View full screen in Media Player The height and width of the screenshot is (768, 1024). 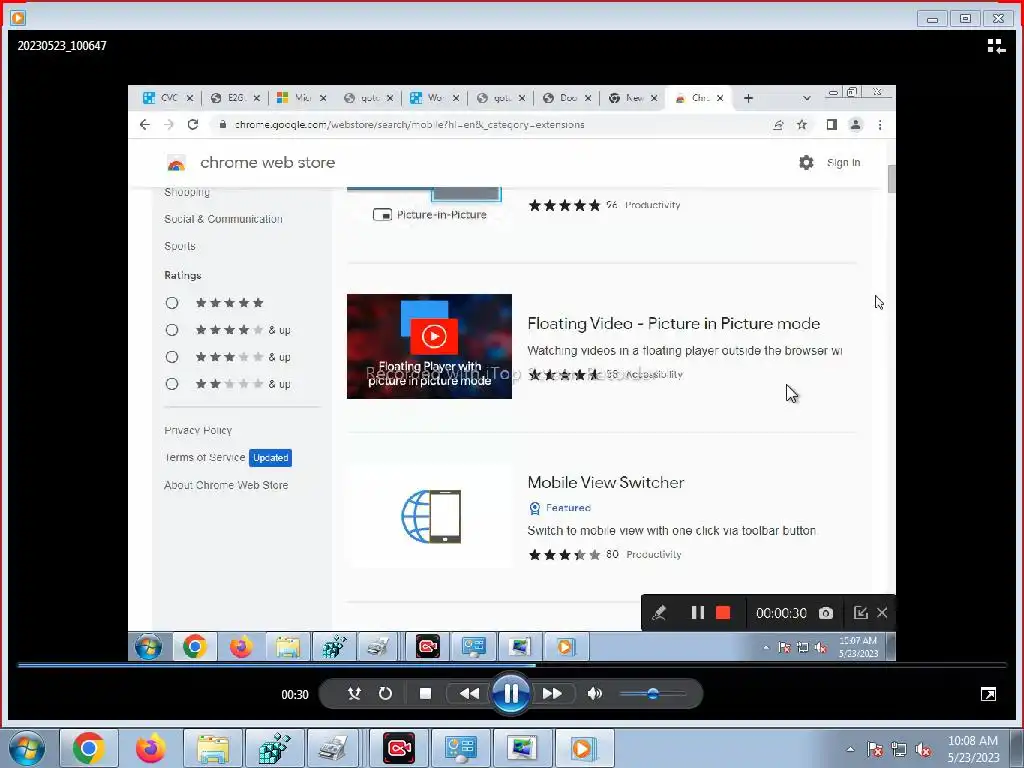coord(988,694)
